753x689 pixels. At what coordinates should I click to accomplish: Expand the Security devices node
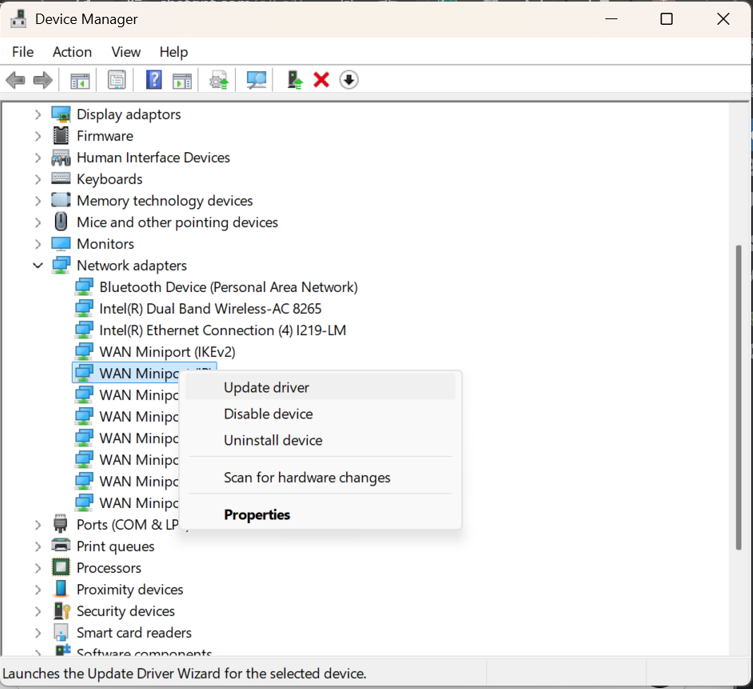(38, 611)
